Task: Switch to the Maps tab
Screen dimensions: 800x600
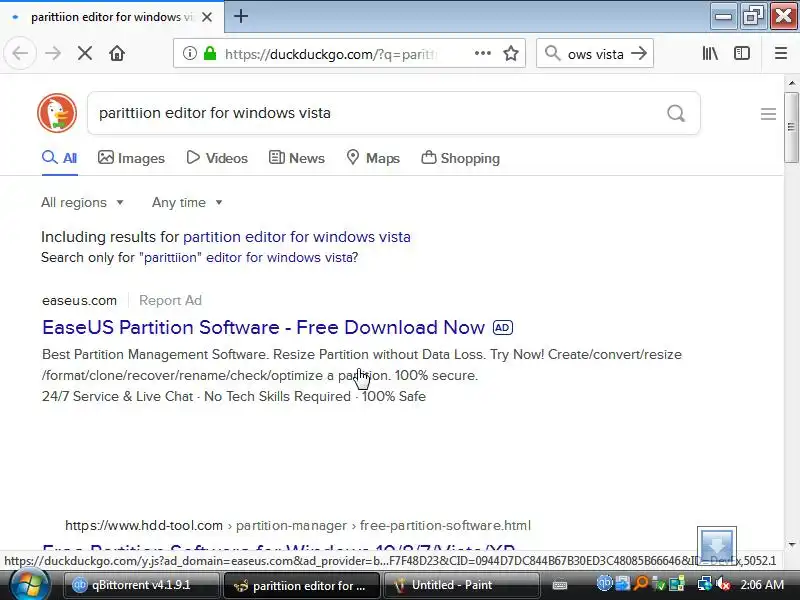Action: point(373,158)
